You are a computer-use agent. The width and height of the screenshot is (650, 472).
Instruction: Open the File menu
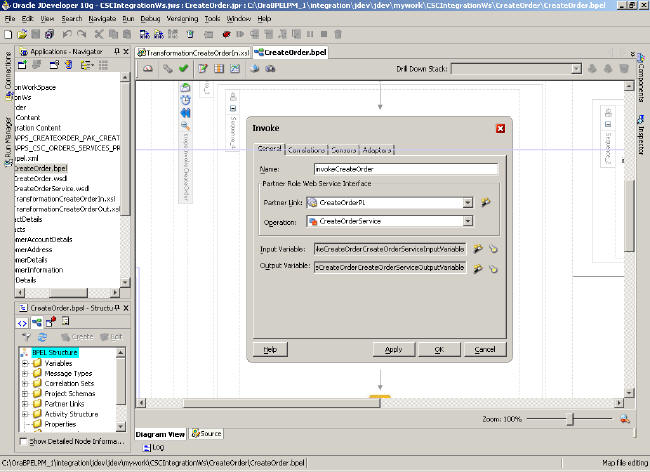coord(10,19)
